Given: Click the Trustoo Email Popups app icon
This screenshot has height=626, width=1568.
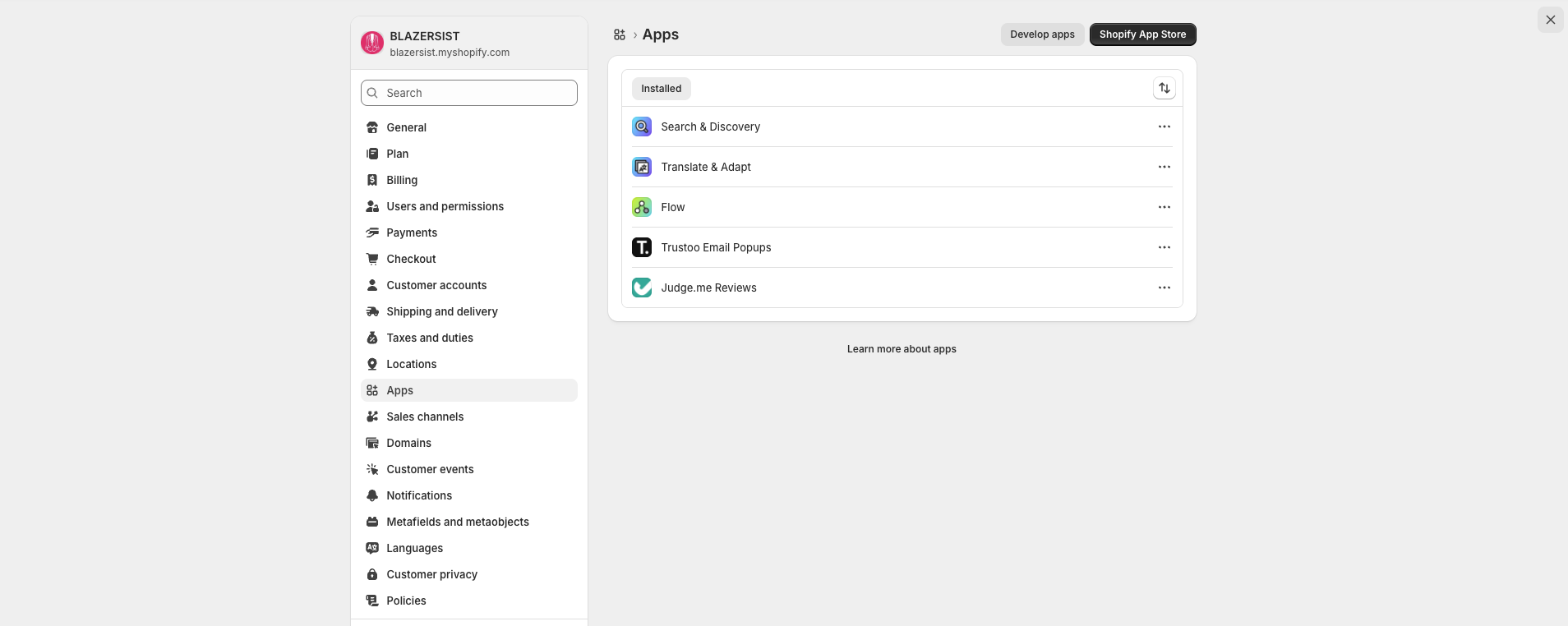Looking at the screenshot, I should 641,247.
